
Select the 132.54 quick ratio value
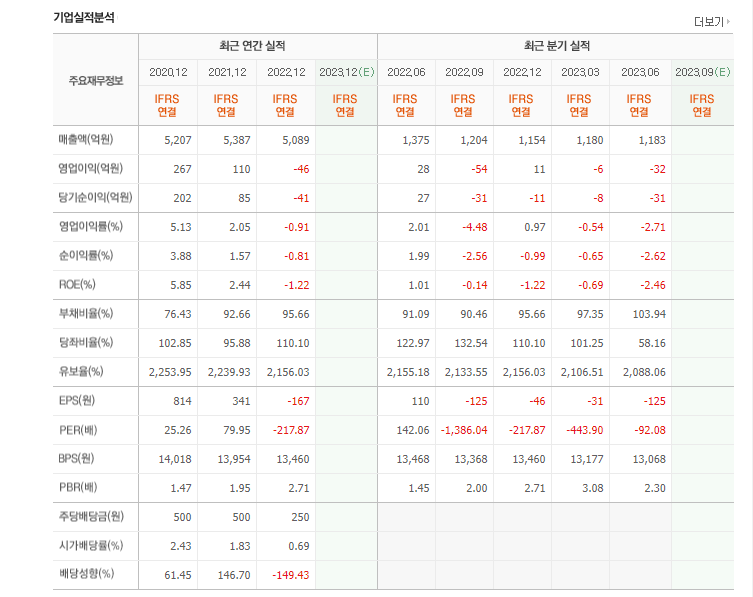471,343
